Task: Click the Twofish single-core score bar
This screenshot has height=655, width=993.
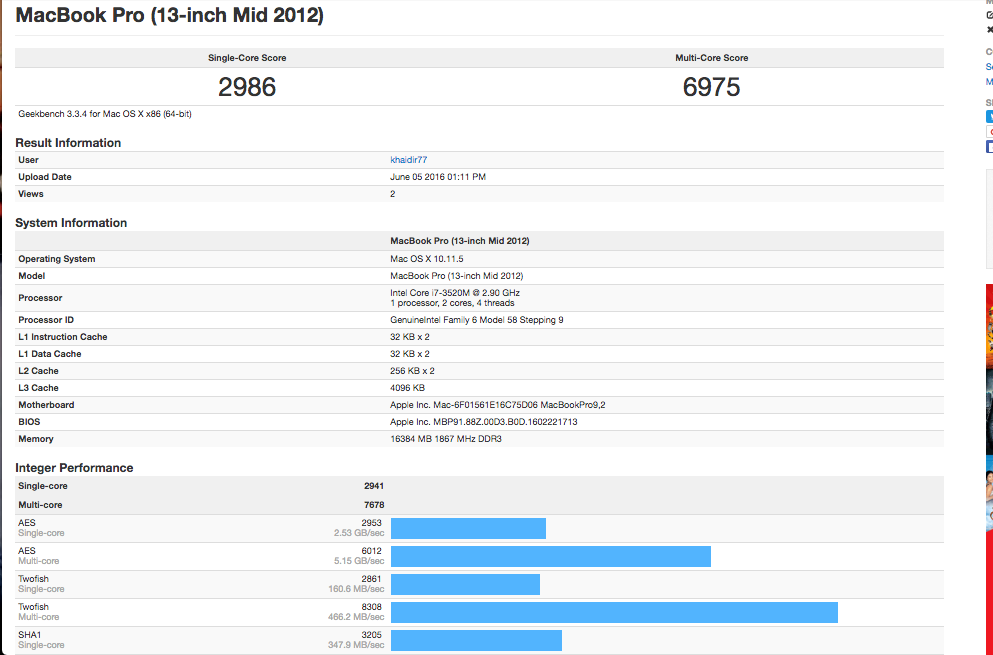Action: tap(465, 584)
